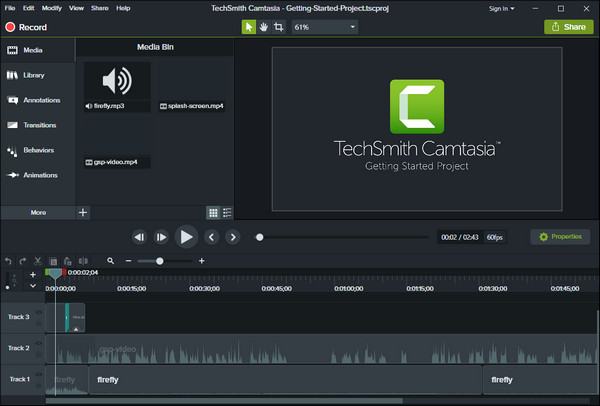Open the File menu

click(x=10, y=8)
